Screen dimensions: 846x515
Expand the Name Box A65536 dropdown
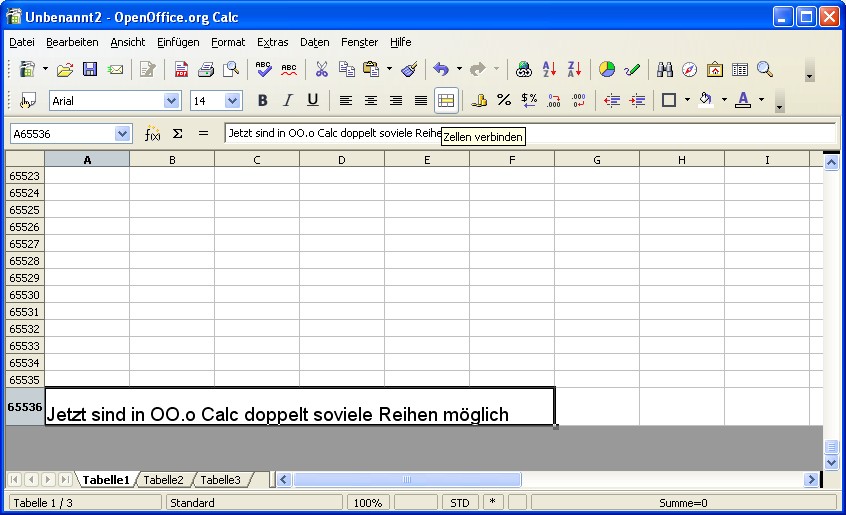pyautogui.click(x=122, y=134)
